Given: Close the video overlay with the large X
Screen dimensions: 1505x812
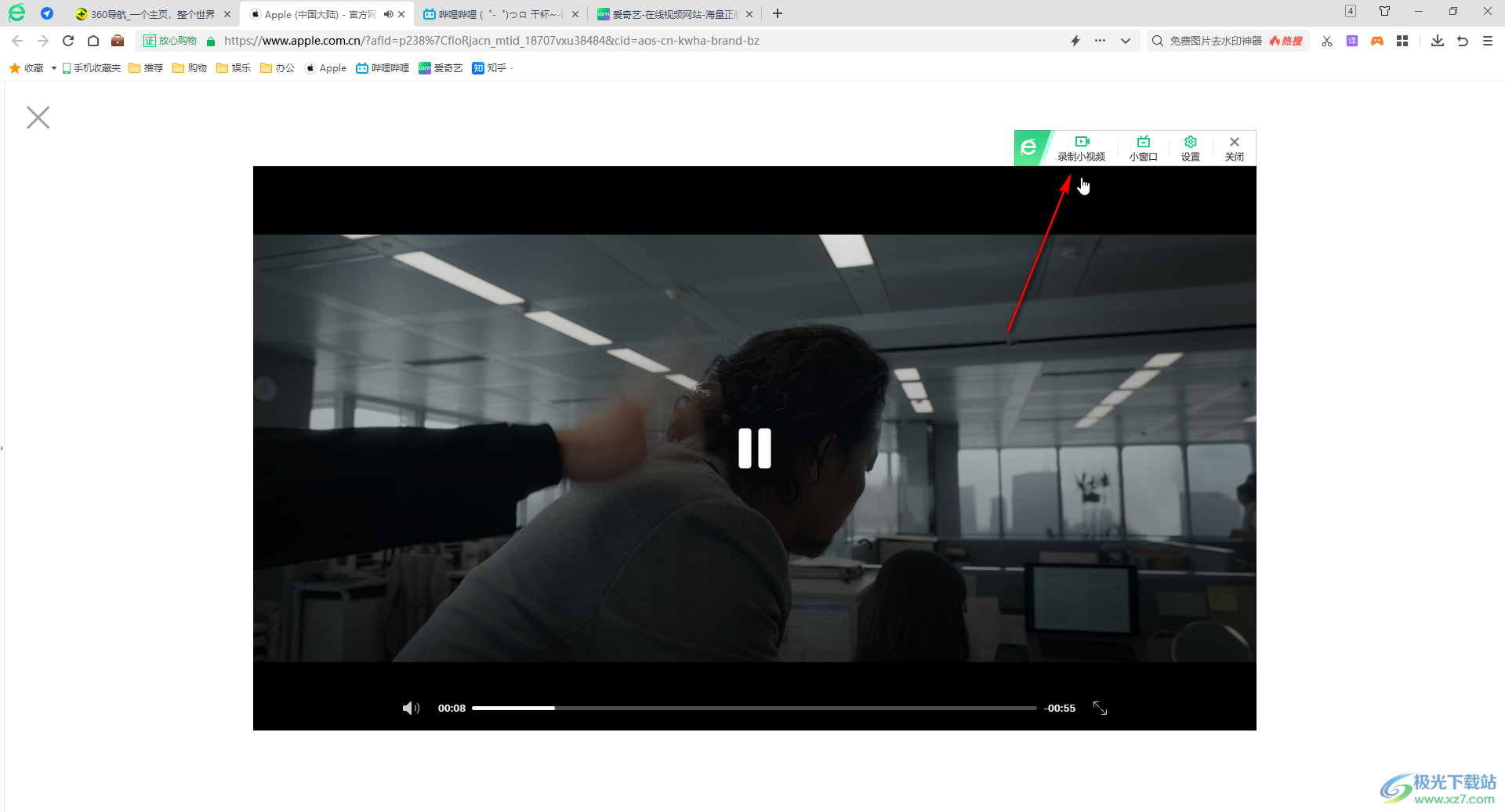Looking at the screenshot, I should (x=38, y=118).
